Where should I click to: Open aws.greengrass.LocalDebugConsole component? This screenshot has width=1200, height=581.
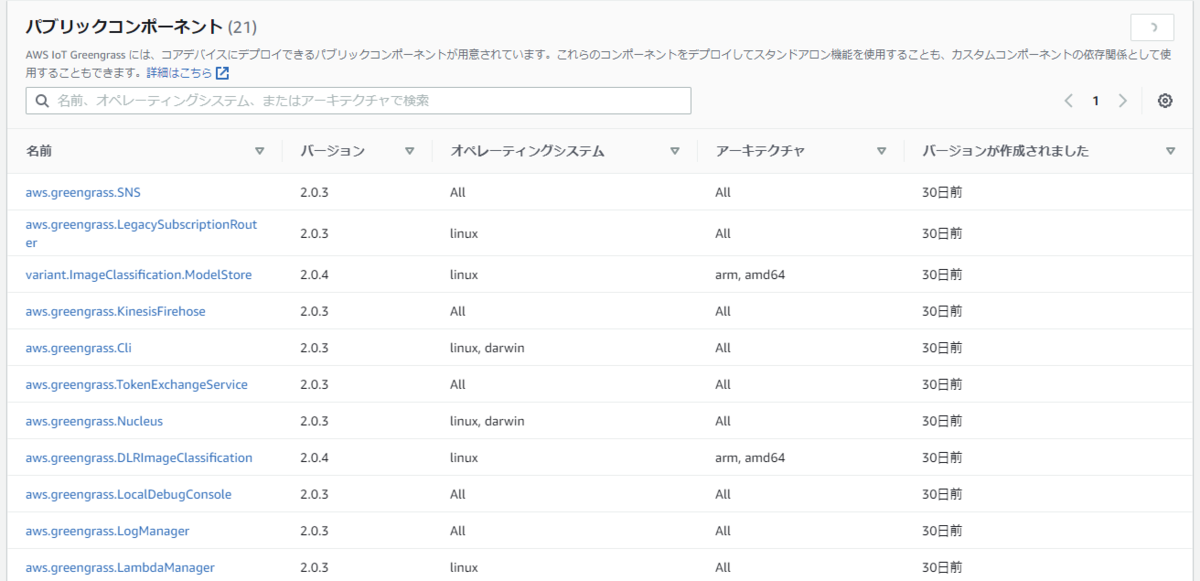[129, 494]
